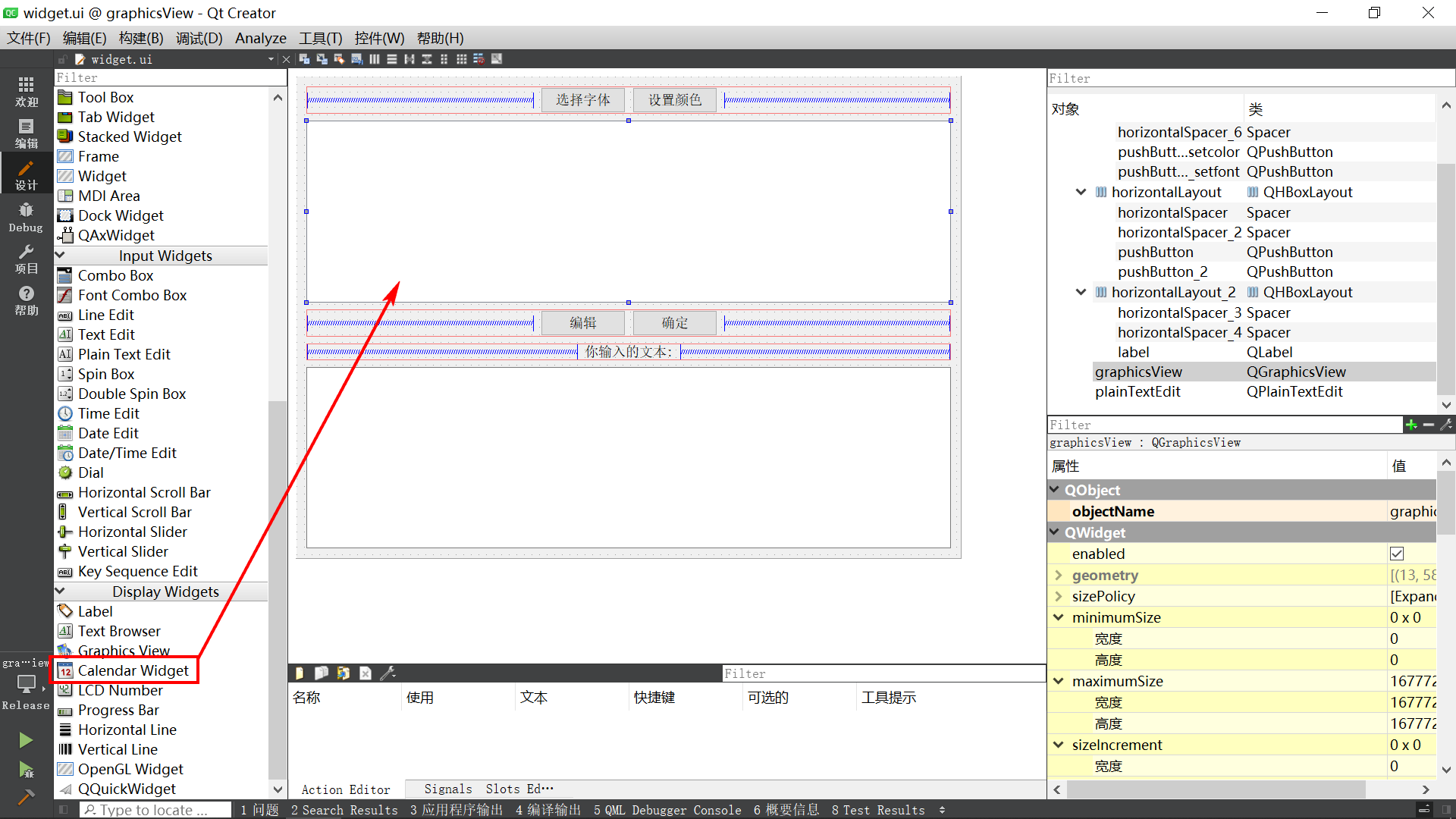Click the Lay Out Horizontally toolbar icon
Viewport: 1456px width, 819px height.
coord(375,59)
